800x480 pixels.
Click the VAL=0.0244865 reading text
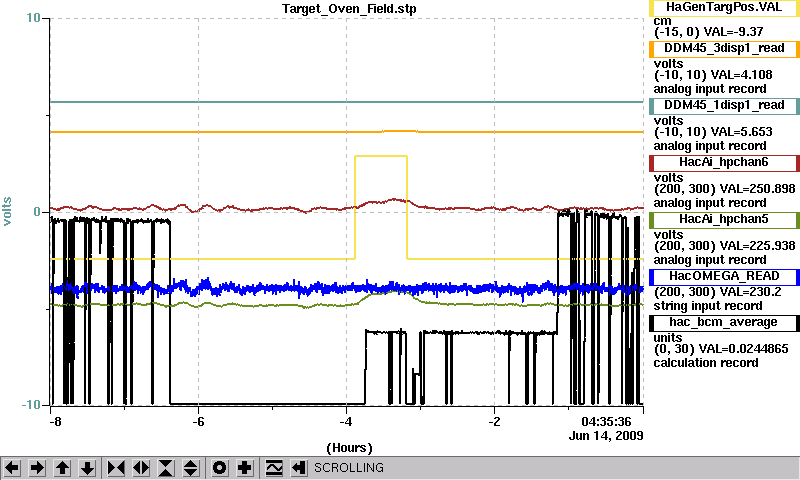pos(743,349)
